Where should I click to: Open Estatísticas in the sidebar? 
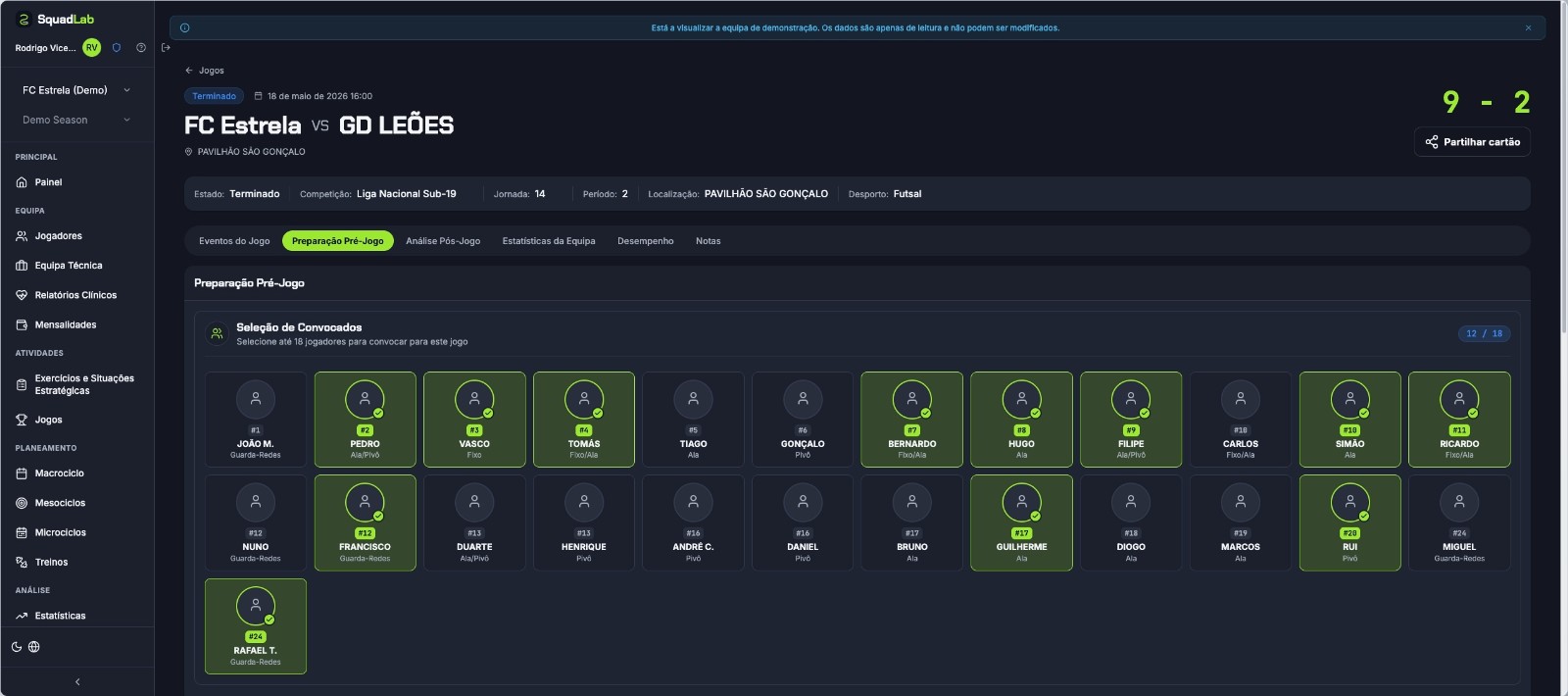76,616
